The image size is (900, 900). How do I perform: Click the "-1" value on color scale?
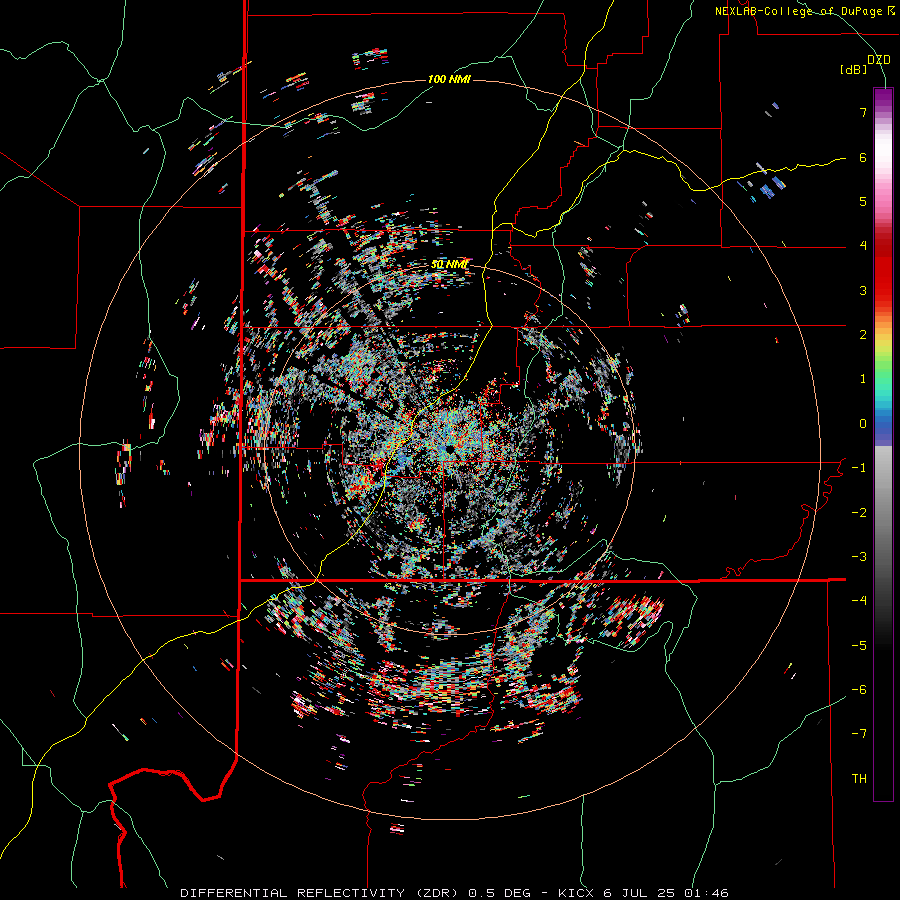[x=859, y=468]
